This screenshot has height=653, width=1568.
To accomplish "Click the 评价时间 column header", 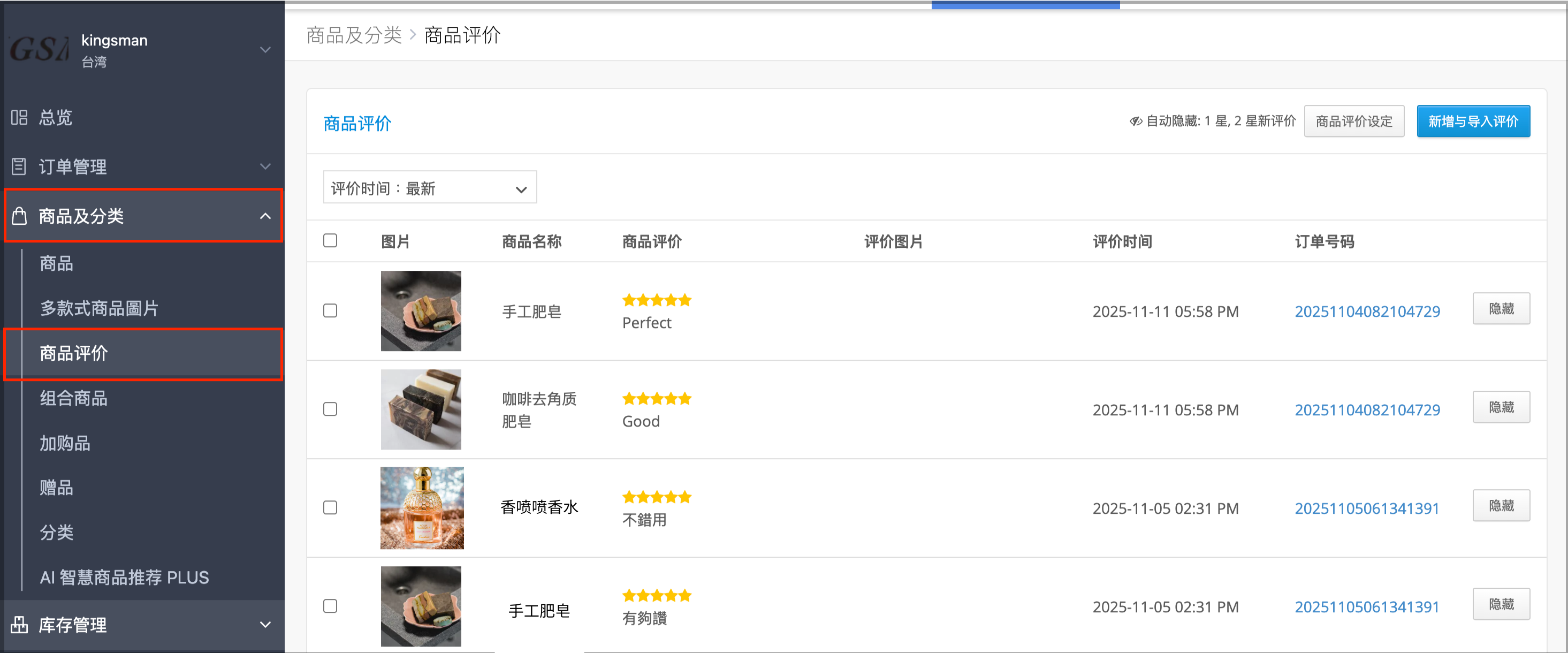I will click(1122, 241).
